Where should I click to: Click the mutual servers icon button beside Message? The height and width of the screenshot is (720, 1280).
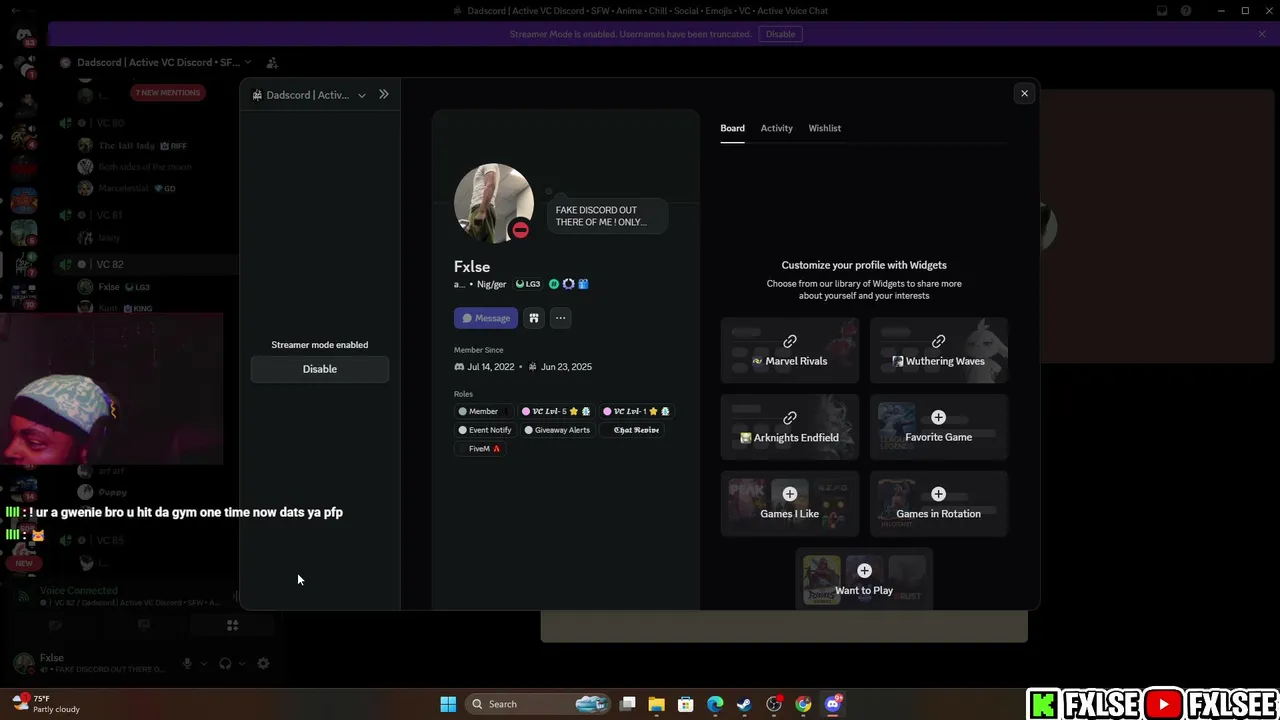534,318
